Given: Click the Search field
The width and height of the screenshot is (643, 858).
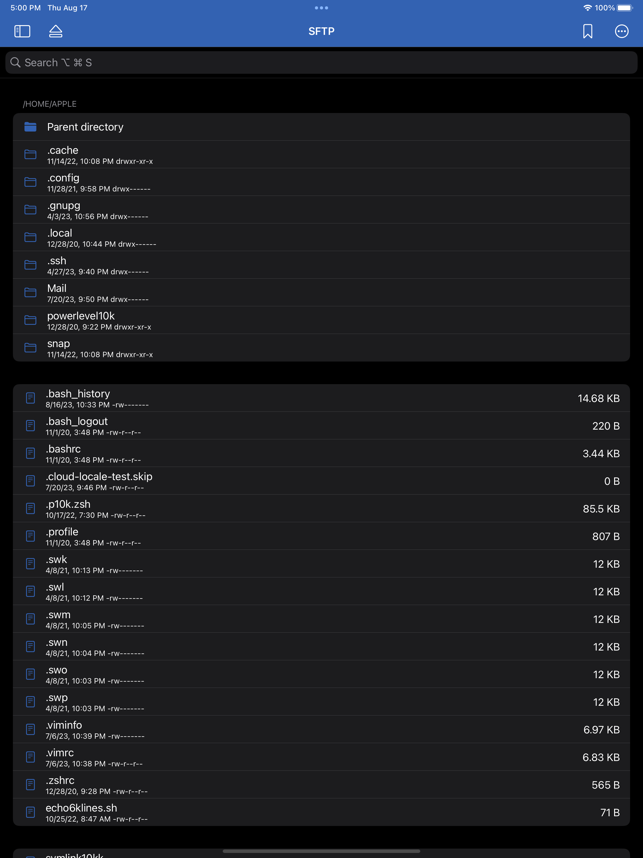Looking at the screenshot, I should [321, 62].
